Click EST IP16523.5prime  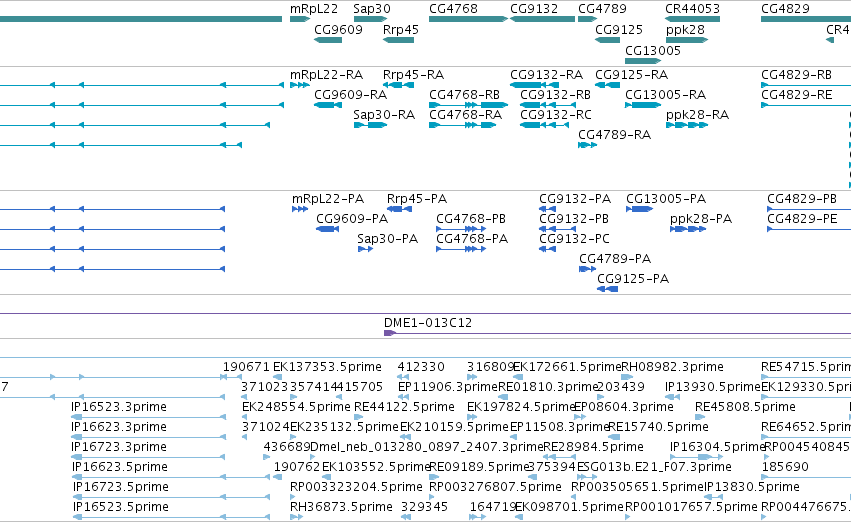point(120,507)
